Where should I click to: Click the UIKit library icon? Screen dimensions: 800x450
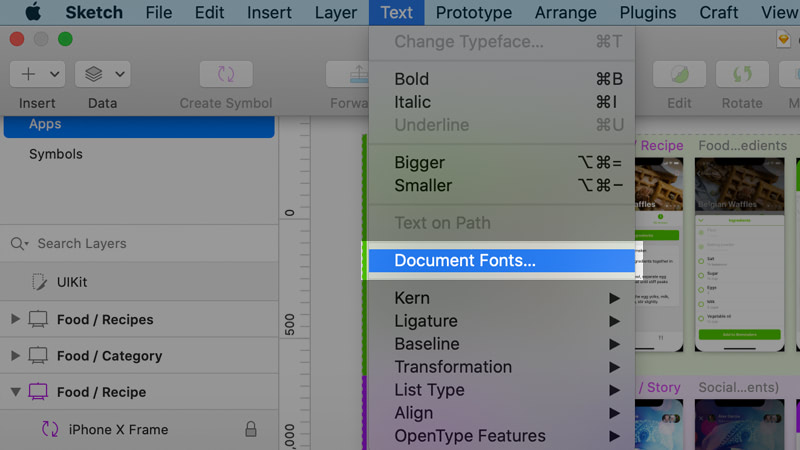point(39,282)
